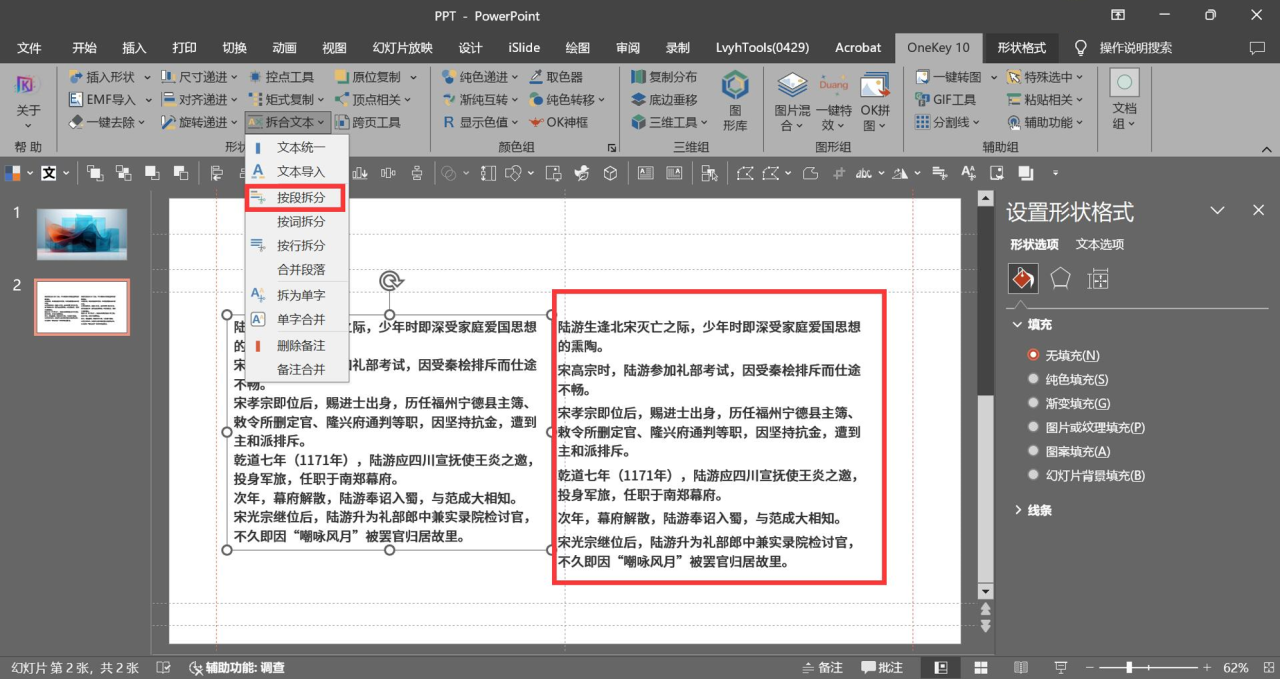Open the 效果 pentagon icon tab
The height and width of the screenshot is (679, 1280).
point(1061,279)
